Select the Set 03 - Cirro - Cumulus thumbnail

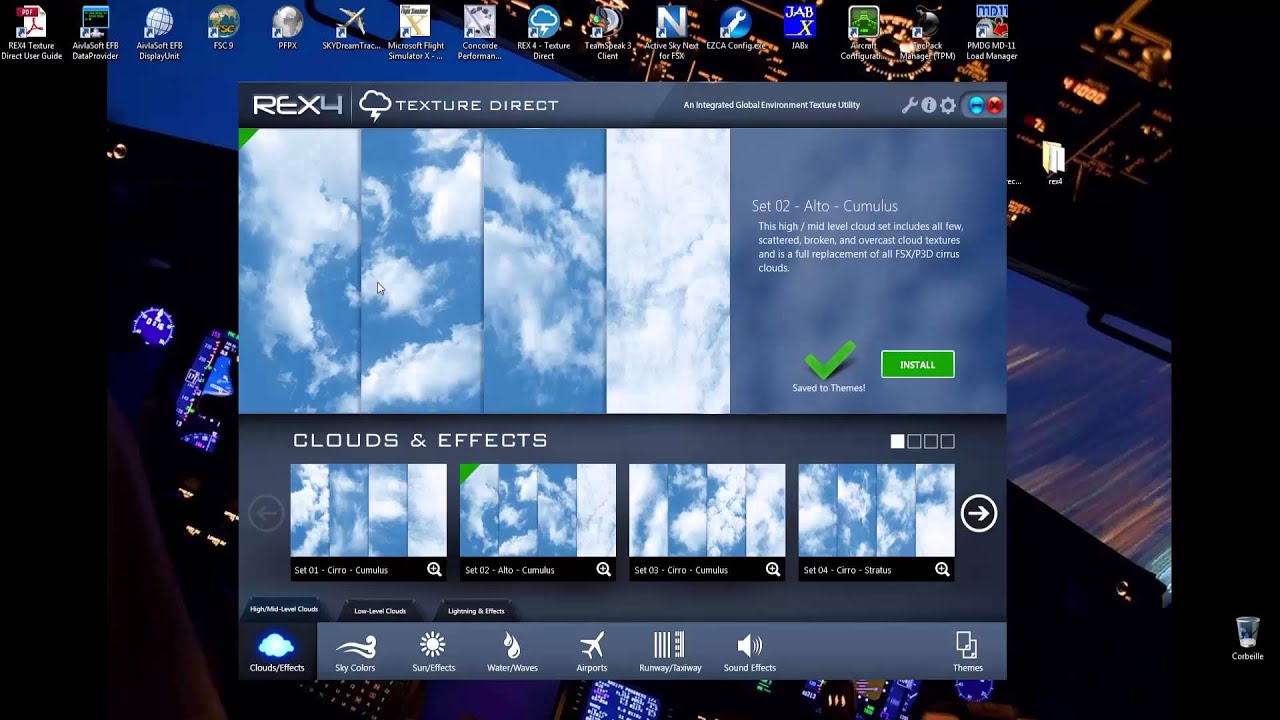pyautogui.click(x=707, y=510)
